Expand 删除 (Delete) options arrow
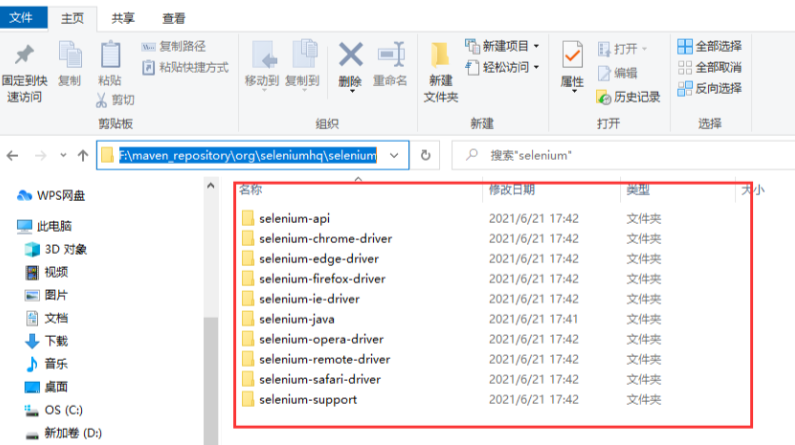The image size is (795, 445). tap(351, 91)
